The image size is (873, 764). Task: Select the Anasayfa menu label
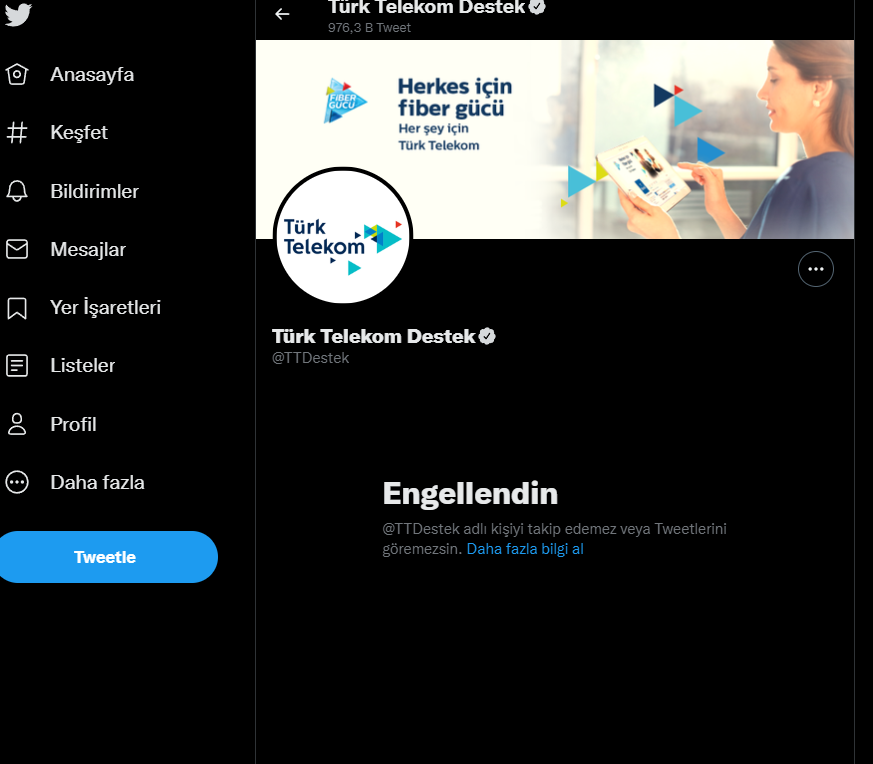(x=92, y=75)
